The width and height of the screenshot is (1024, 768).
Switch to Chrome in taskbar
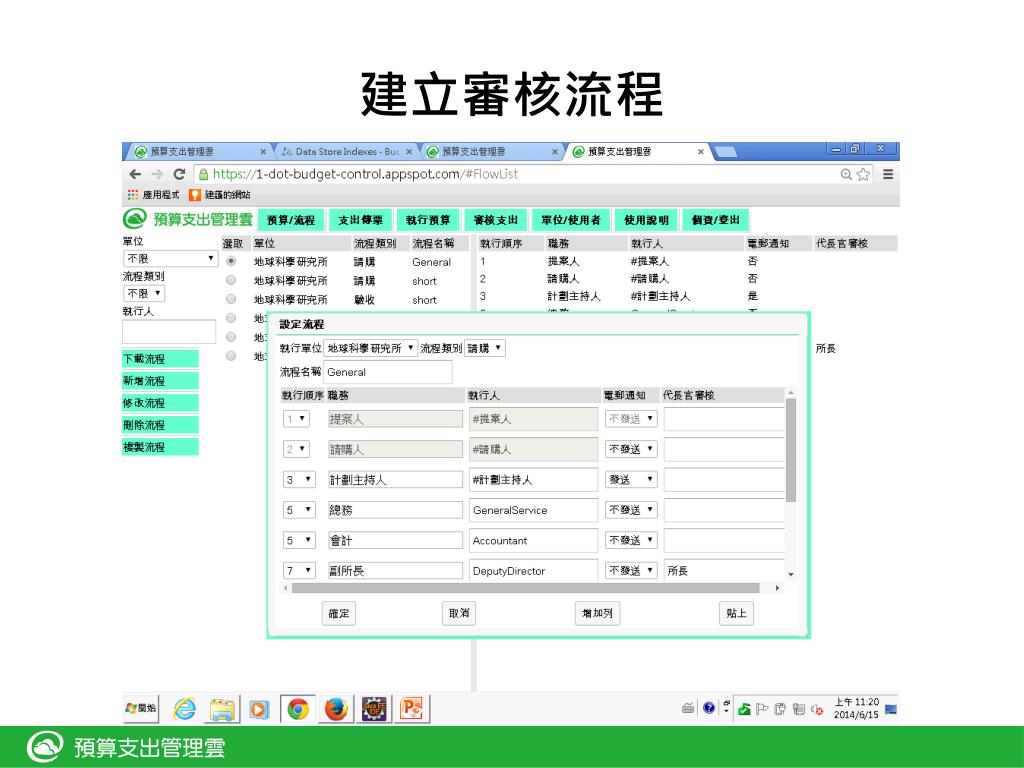(298, 709)
